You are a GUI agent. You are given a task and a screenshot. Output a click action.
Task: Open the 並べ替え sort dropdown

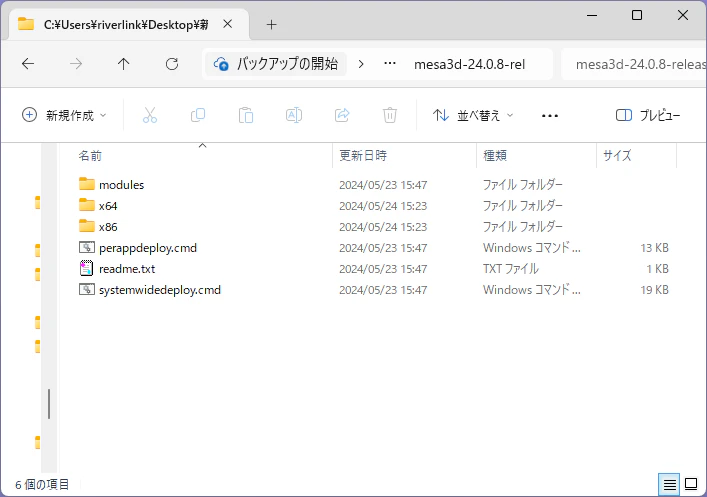473,115
